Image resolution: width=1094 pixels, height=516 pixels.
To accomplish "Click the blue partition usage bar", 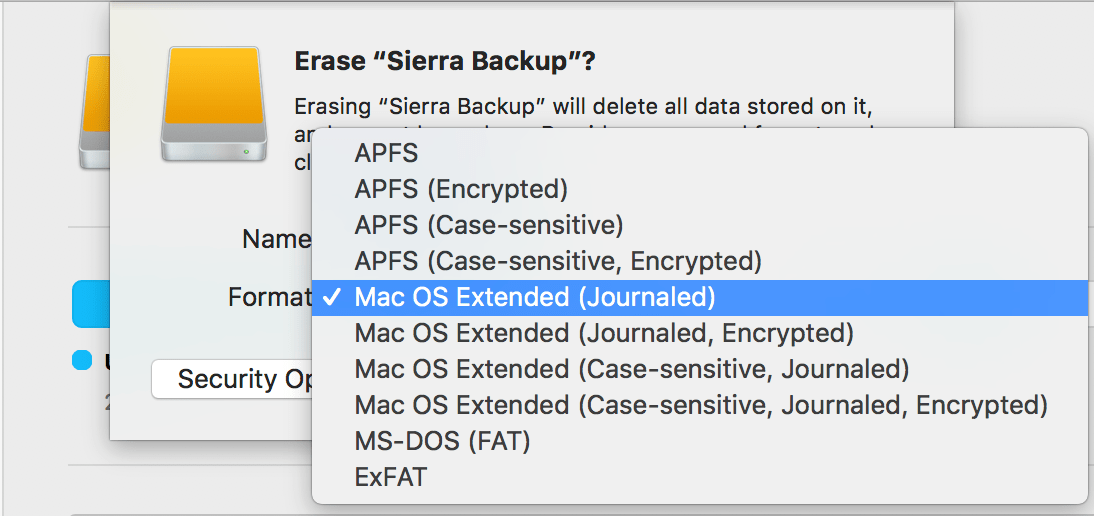I will coord(90,304).
